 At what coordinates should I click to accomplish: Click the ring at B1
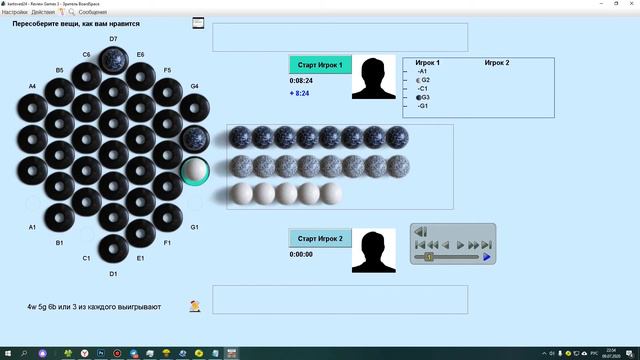pyautogui.click(x=59, y=218)
